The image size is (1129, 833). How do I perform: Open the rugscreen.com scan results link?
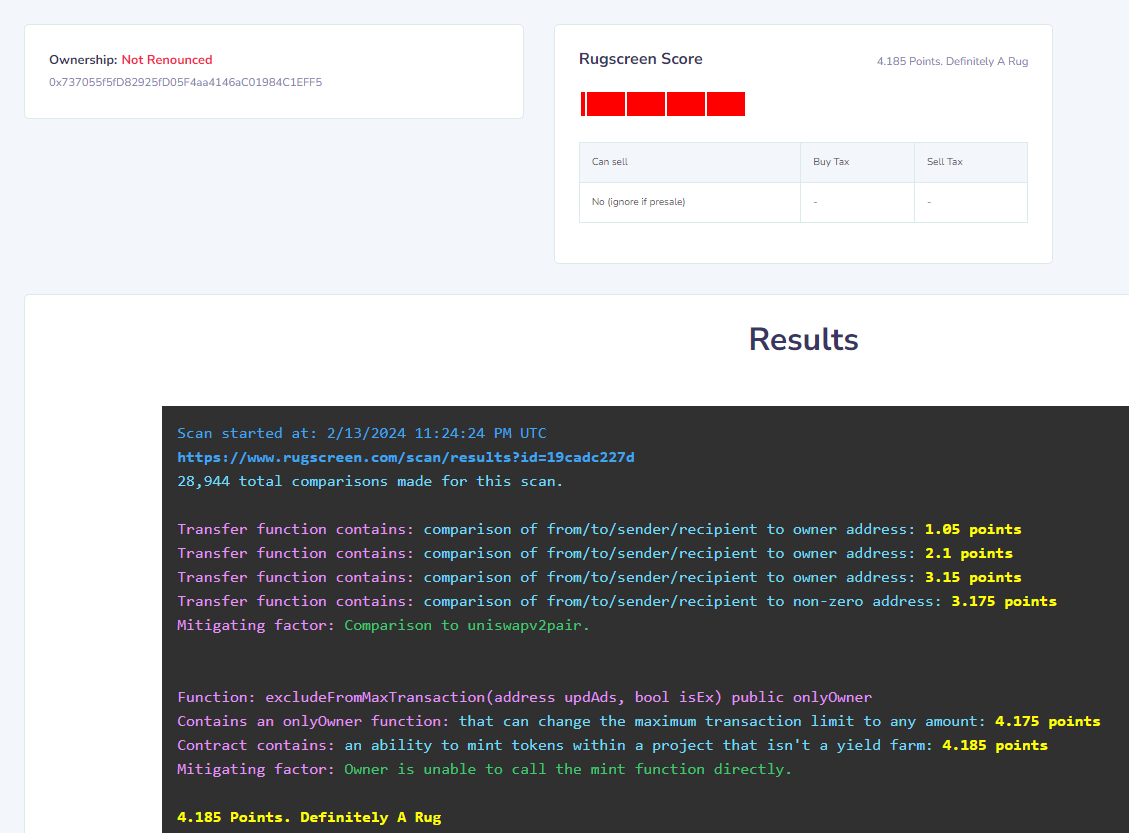pyautogui.click(x=405, y=457)
